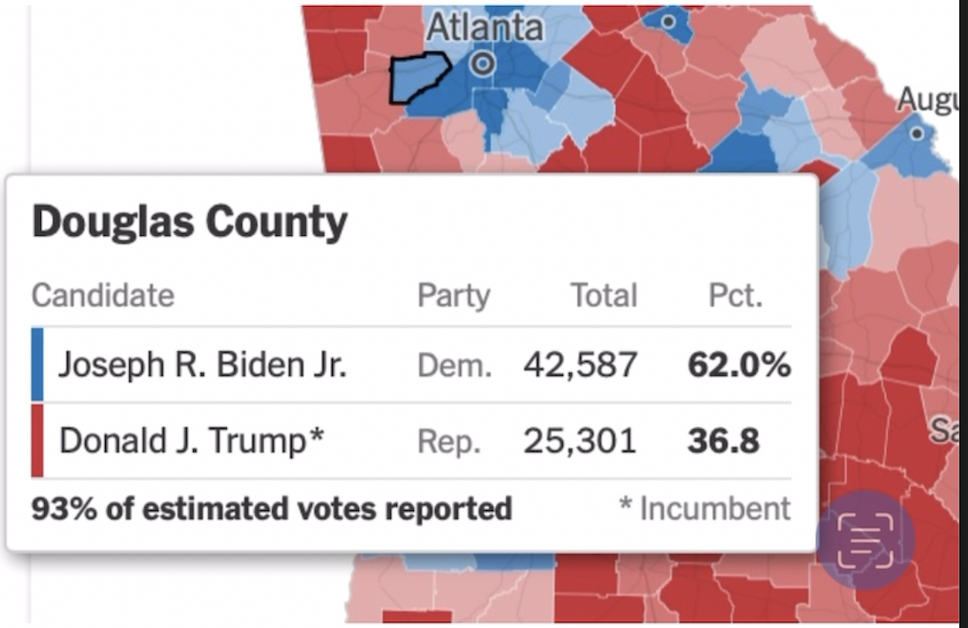
Task: Click the outlined Douglas County on map
Action: pyautogui.click(x=419, y=78)
